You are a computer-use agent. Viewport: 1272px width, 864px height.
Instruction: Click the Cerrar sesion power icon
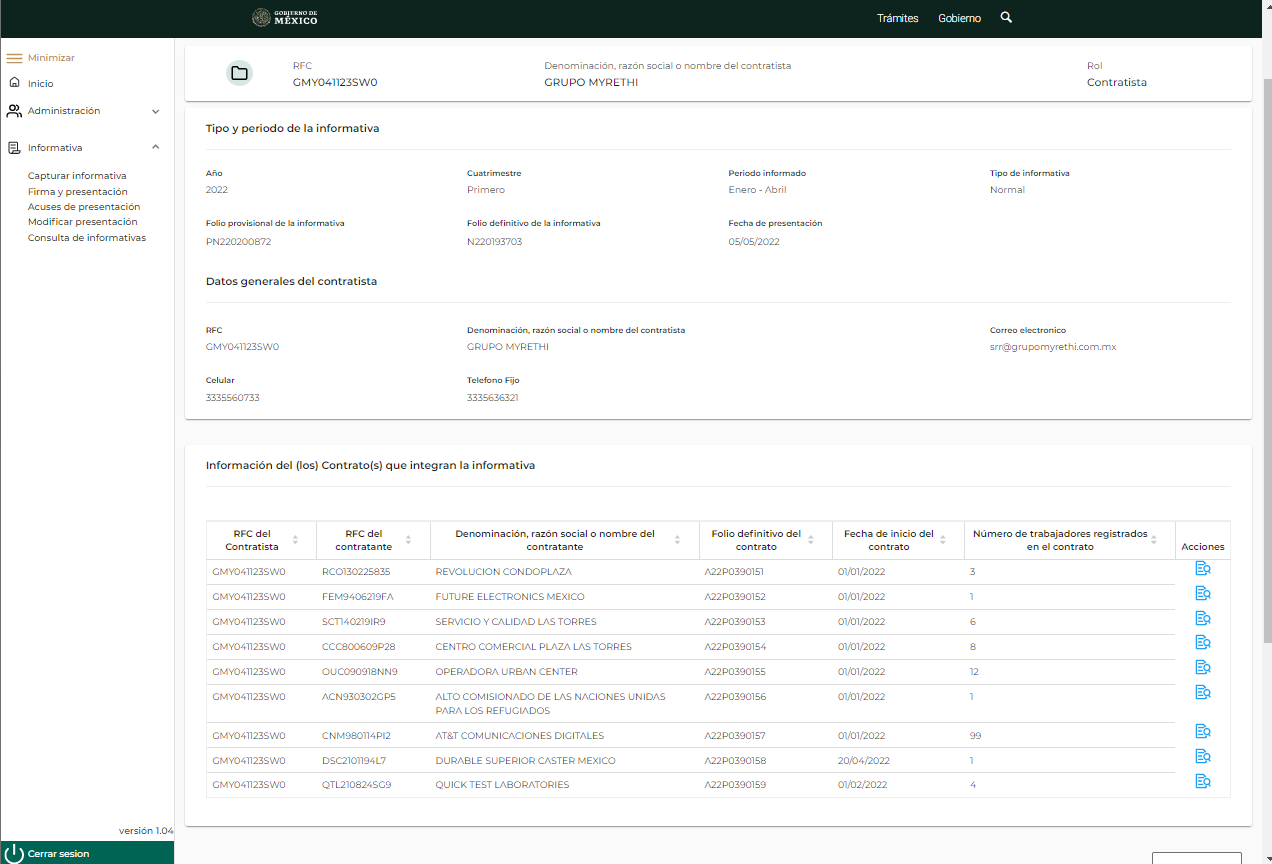[x=14, y=853]
